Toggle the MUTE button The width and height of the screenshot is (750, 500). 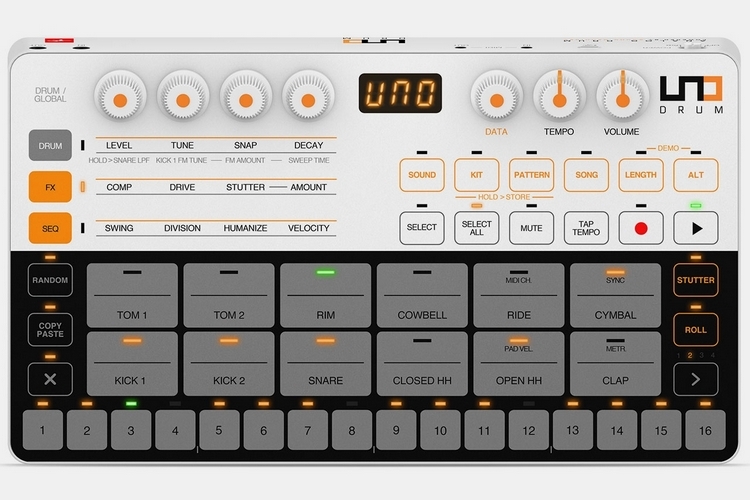click(531, 228)
